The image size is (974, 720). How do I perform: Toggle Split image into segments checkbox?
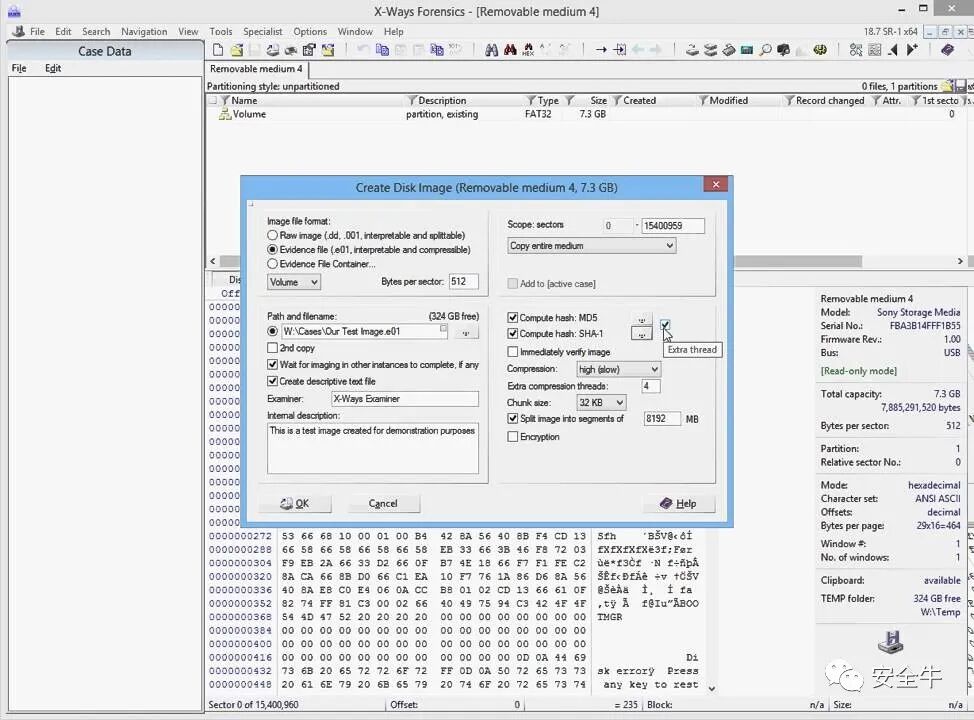coord(512,419)
